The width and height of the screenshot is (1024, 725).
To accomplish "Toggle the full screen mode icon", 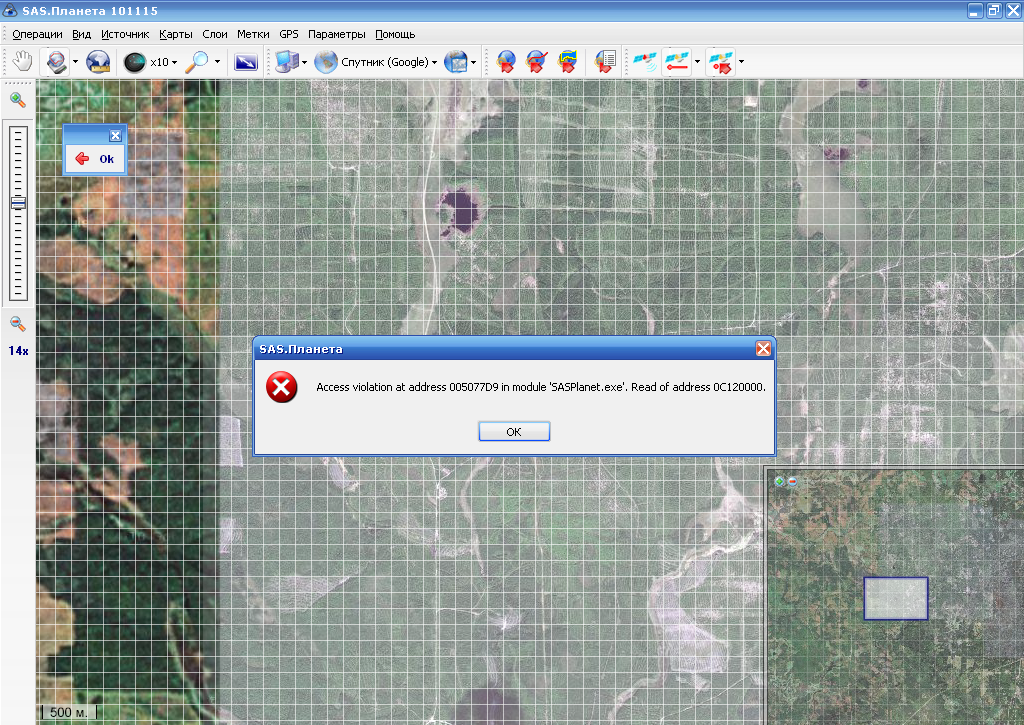I will (246, 62).
